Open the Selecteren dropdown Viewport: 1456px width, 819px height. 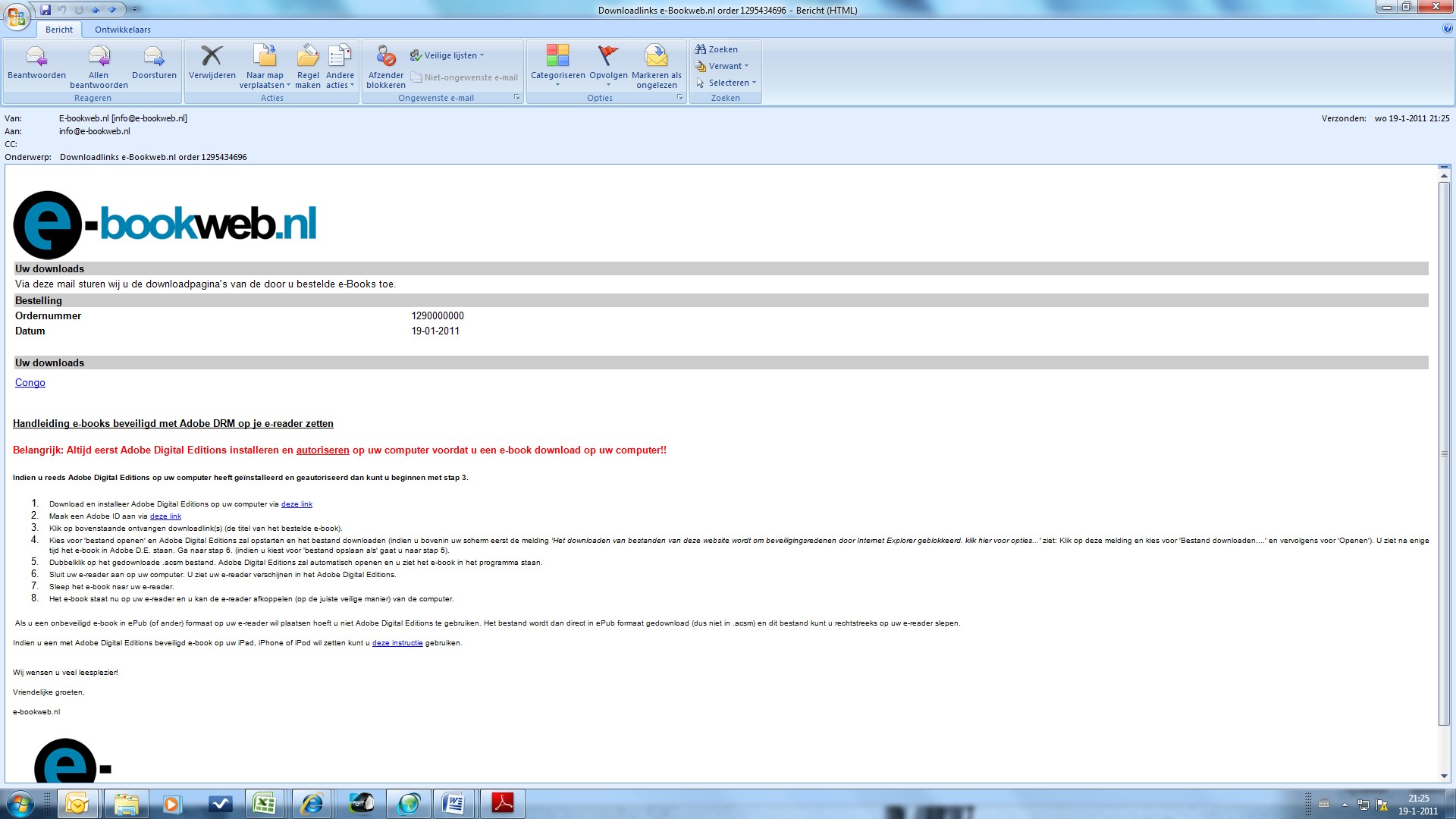coord(726,83)
